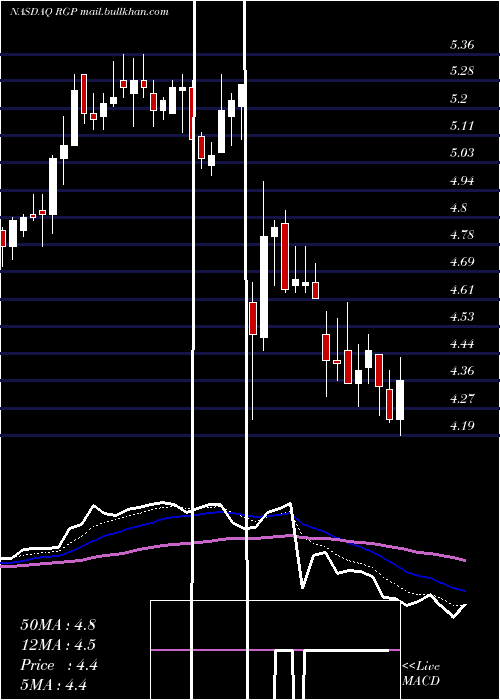Click the 50MA : 4.8 readout
The image size is (500, 700).
(58, 625)
